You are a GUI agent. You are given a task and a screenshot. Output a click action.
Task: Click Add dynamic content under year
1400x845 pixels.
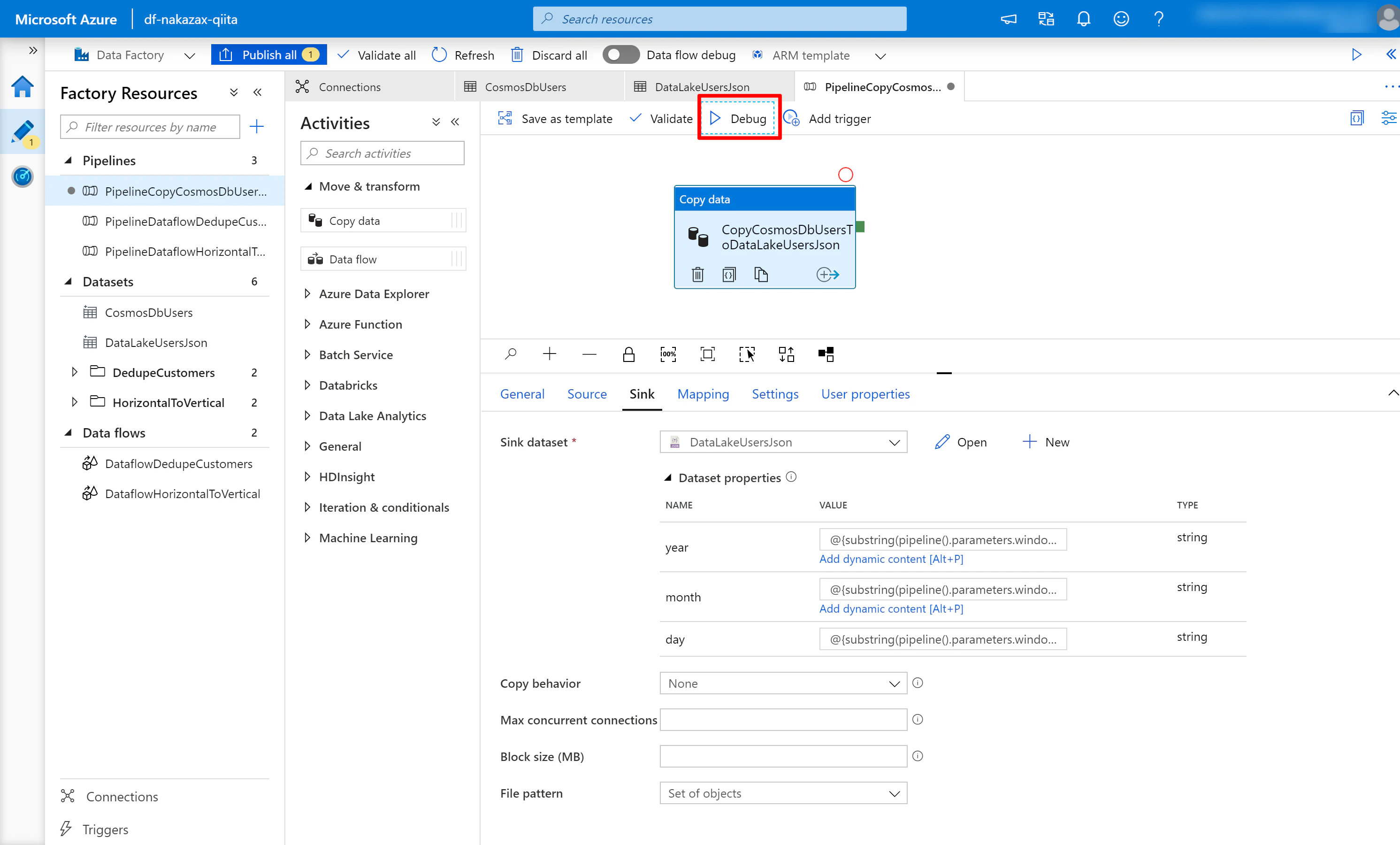(891, 559)
